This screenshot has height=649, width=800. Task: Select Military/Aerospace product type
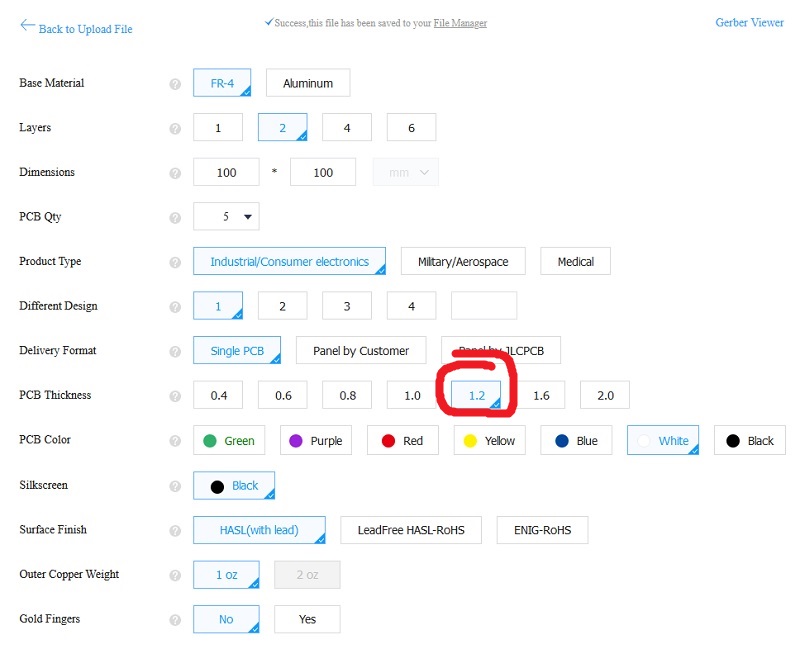(x=463, y=261)
